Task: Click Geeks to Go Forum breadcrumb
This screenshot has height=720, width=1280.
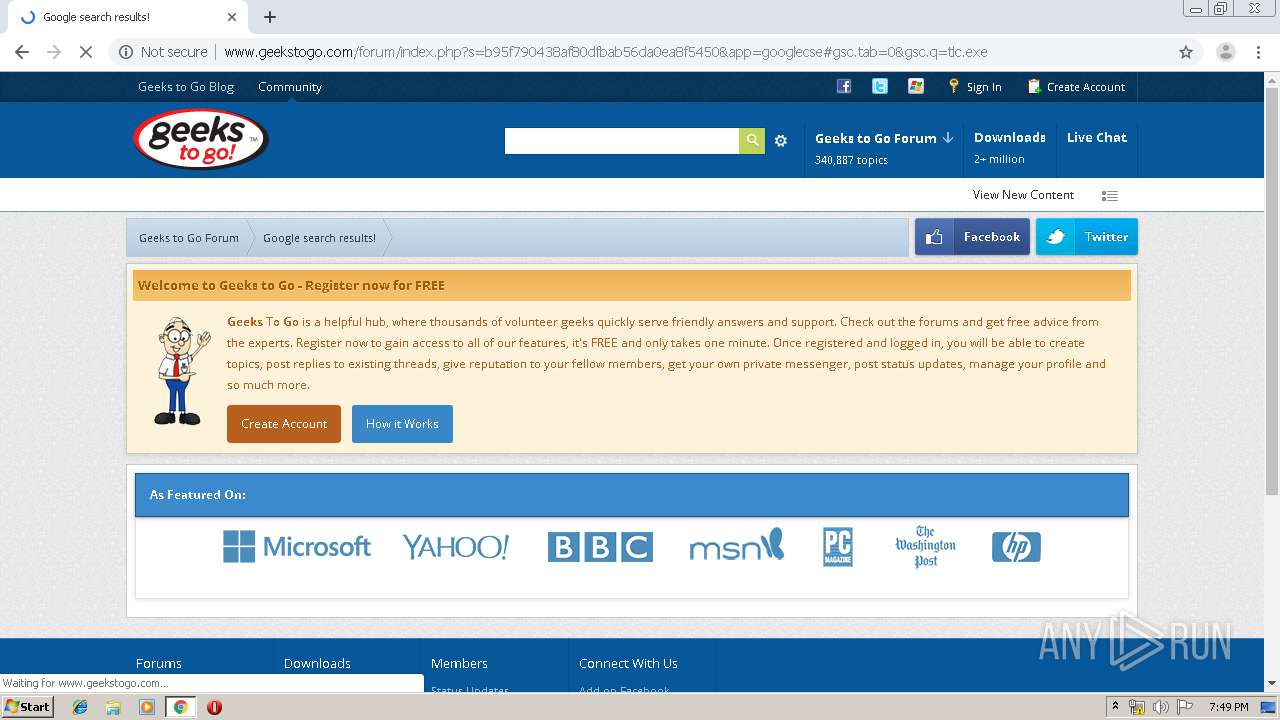Action: [189, 238]
